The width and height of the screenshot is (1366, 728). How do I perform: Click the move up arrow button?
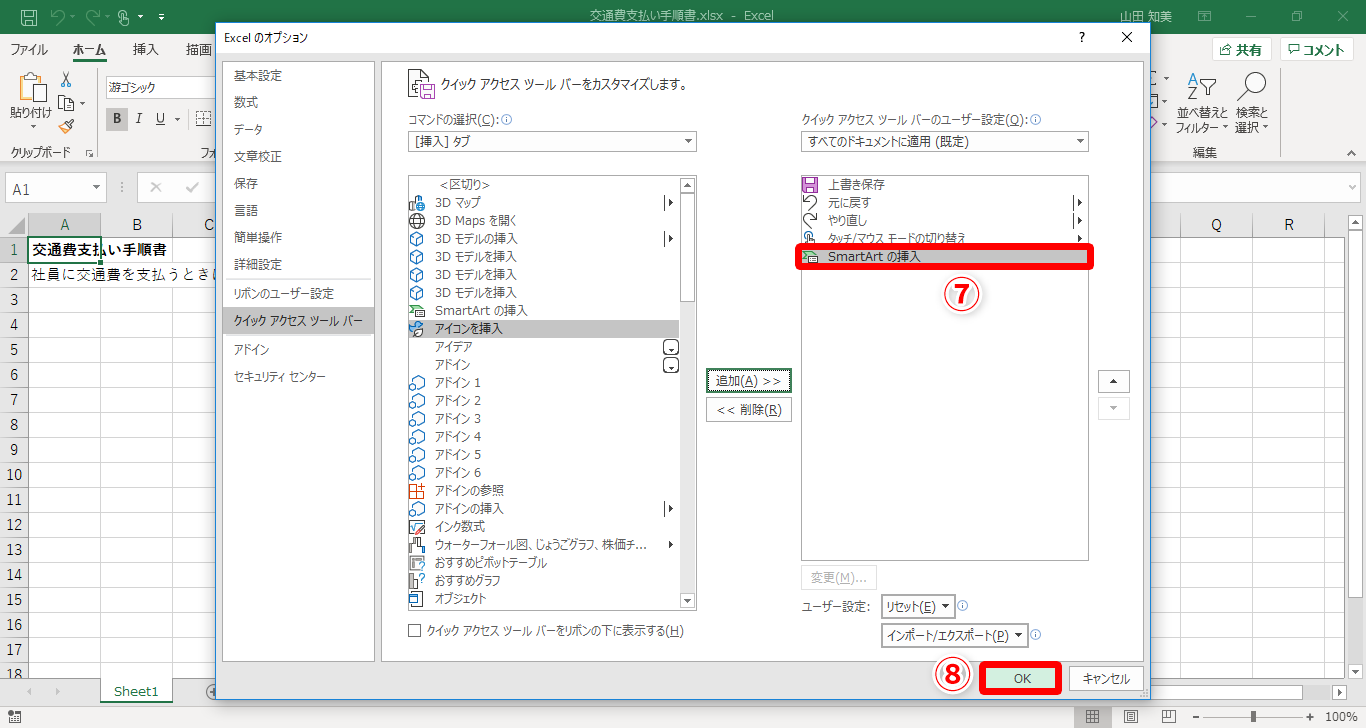coord(1114,382)
